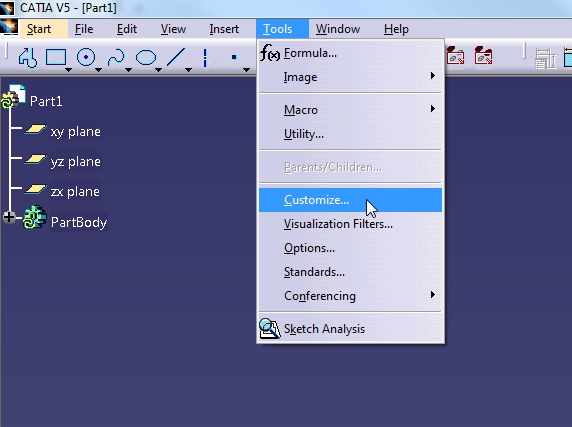This screenshot has height=427, width=572.
Task: Open the File menu
Action: [84, 29]
